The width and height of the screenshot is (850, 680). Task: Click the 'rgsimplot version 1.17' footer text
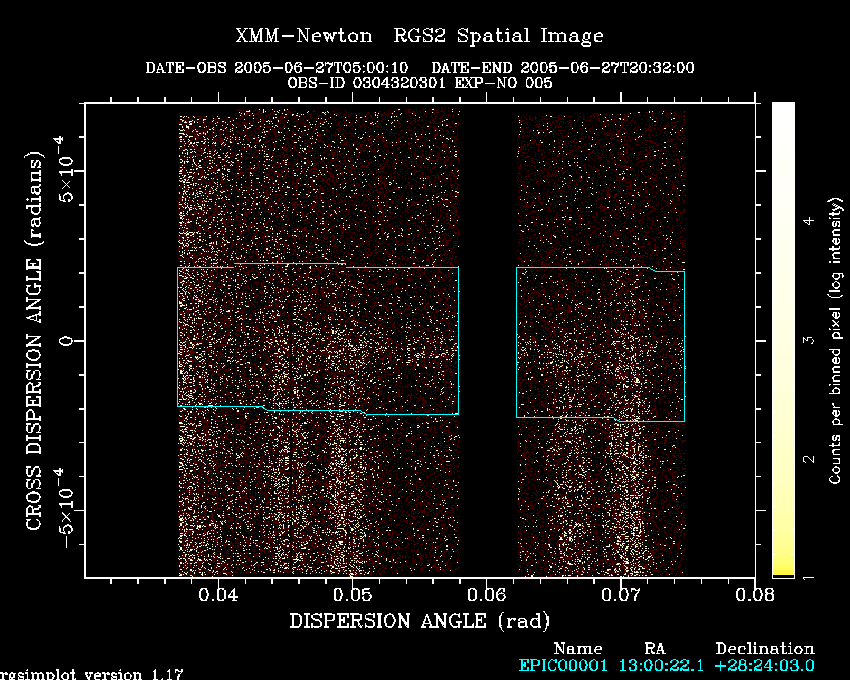click(x=92, y=675)
